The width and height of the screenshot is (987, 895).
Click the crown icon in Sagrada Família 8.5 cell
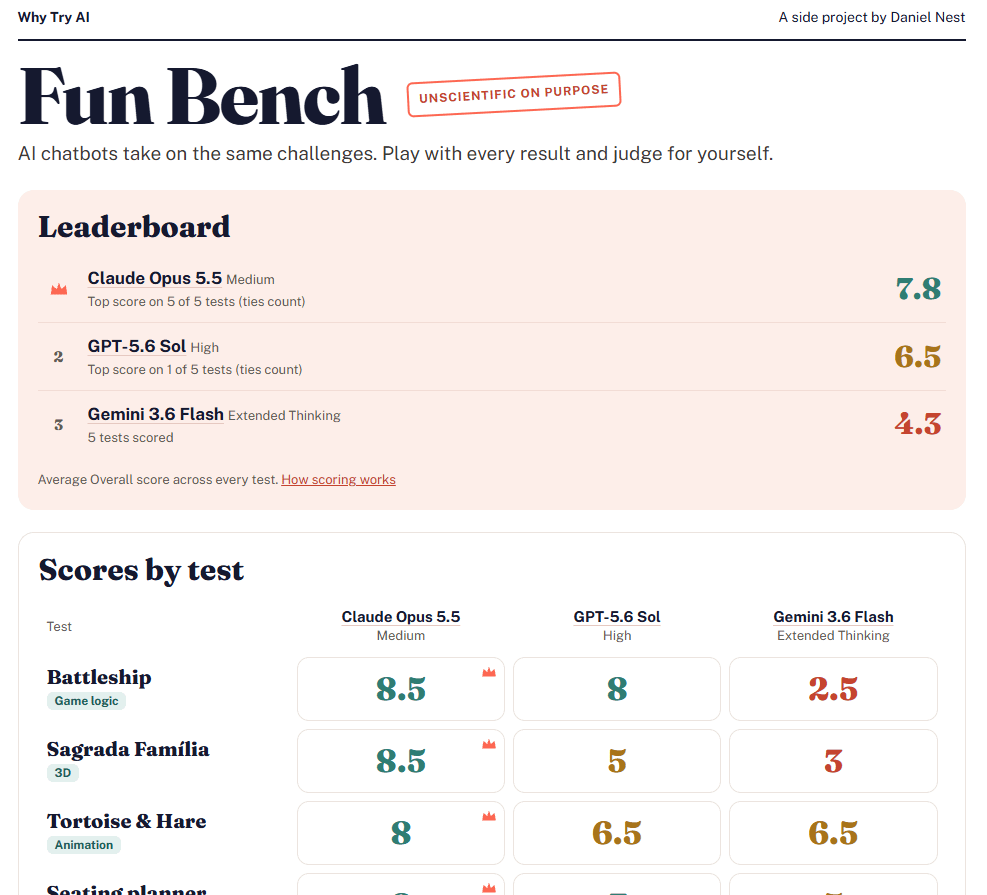pos(488,744)
